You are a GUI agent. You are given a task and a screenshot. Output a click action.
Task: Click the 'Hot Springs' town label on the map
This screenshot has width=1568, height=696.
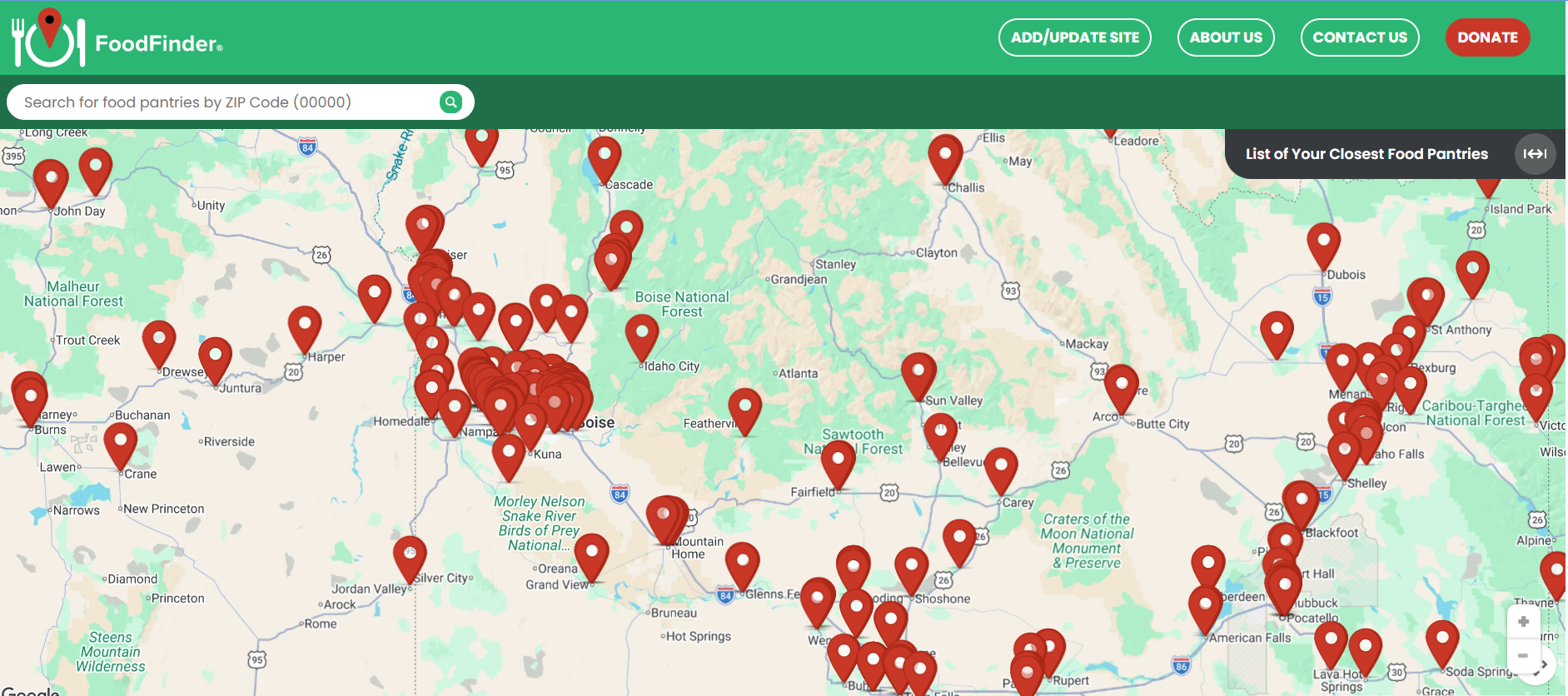(699, 637)
